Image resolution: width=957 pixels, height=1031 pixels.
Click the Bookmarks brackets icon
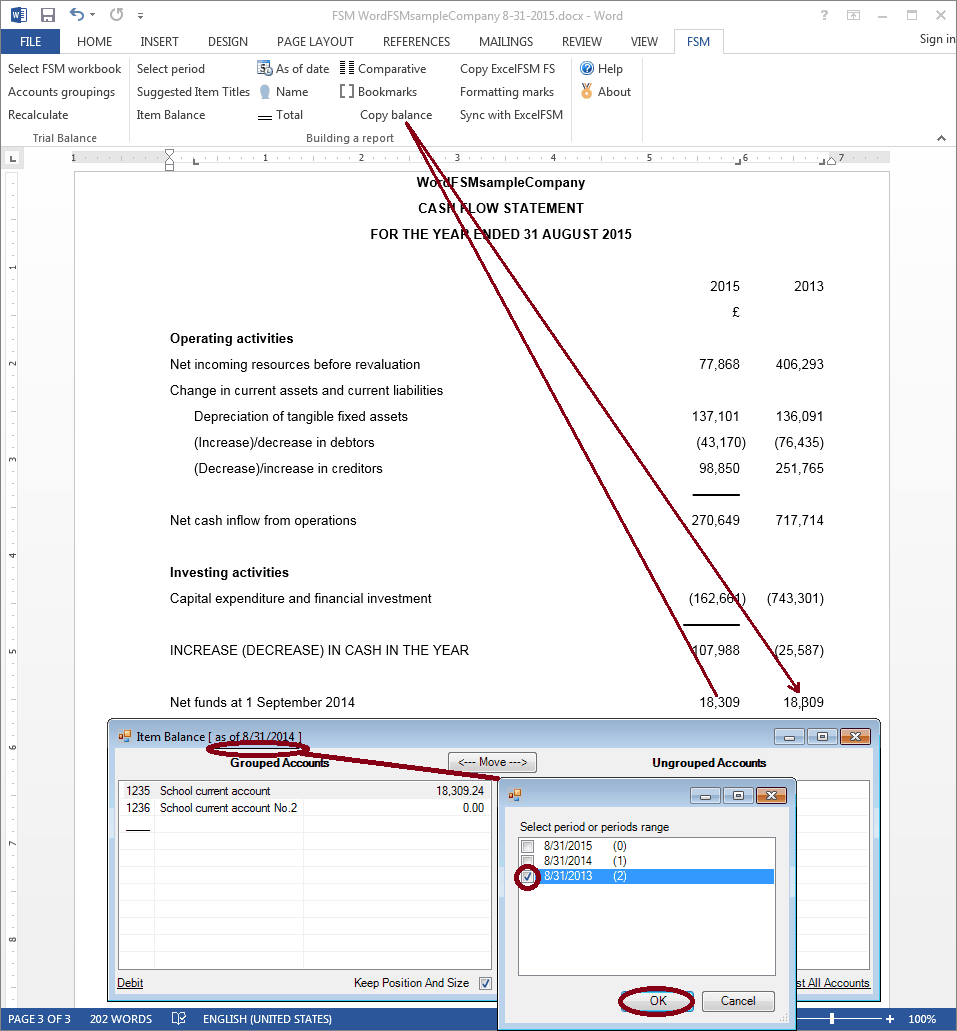pyautogui.click(x=347, y=91)
